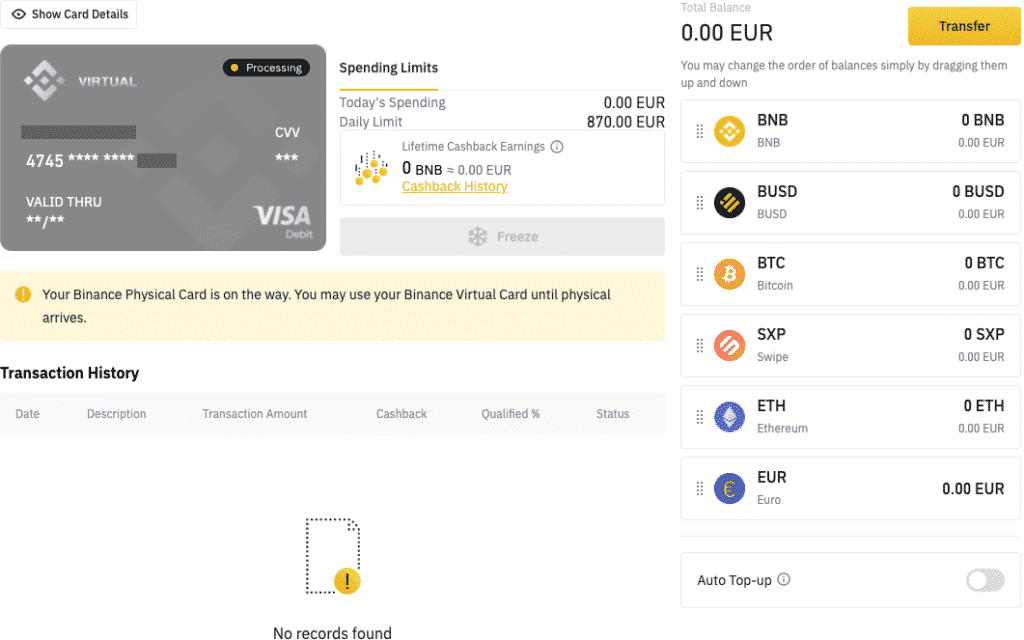Image resolution: width=1024 pixels, height=640 pixels.
Task: Click the Swipe SXP icon
Action: pyautogui.click(x=729, y=345)
